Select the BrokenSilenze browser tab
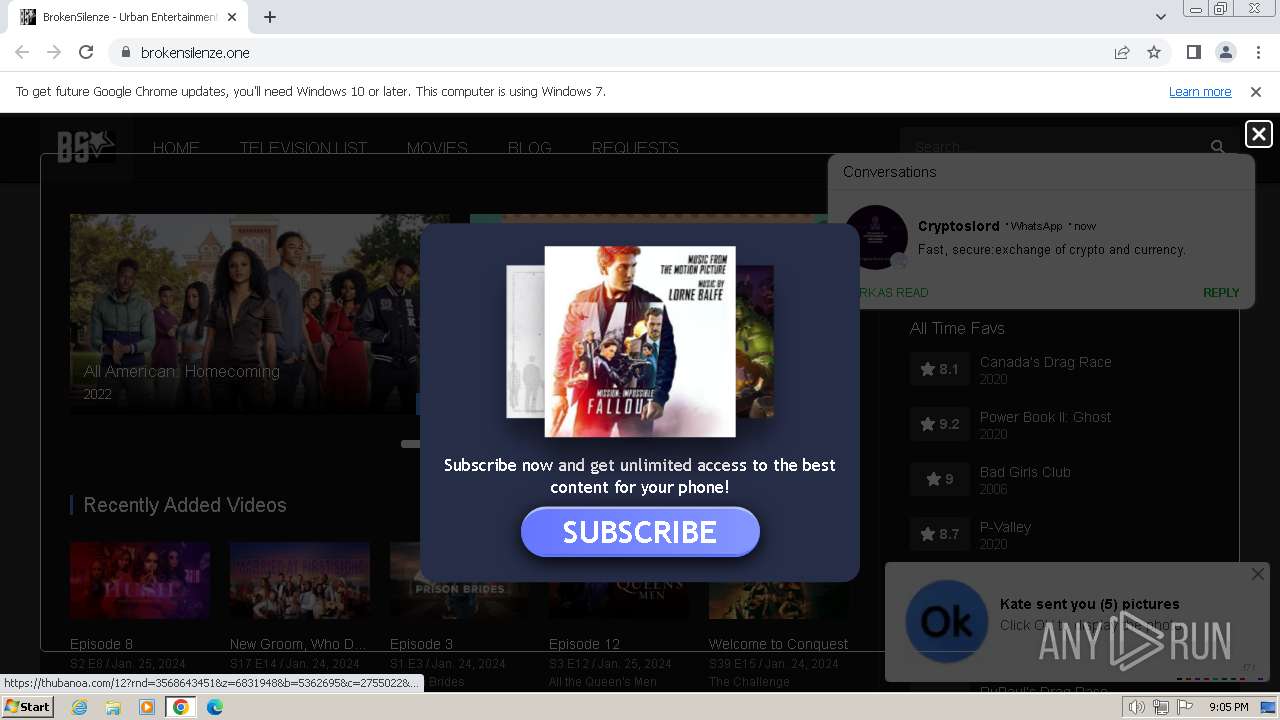The height and width of the screenshot is (720, 1280). (128, 17)
